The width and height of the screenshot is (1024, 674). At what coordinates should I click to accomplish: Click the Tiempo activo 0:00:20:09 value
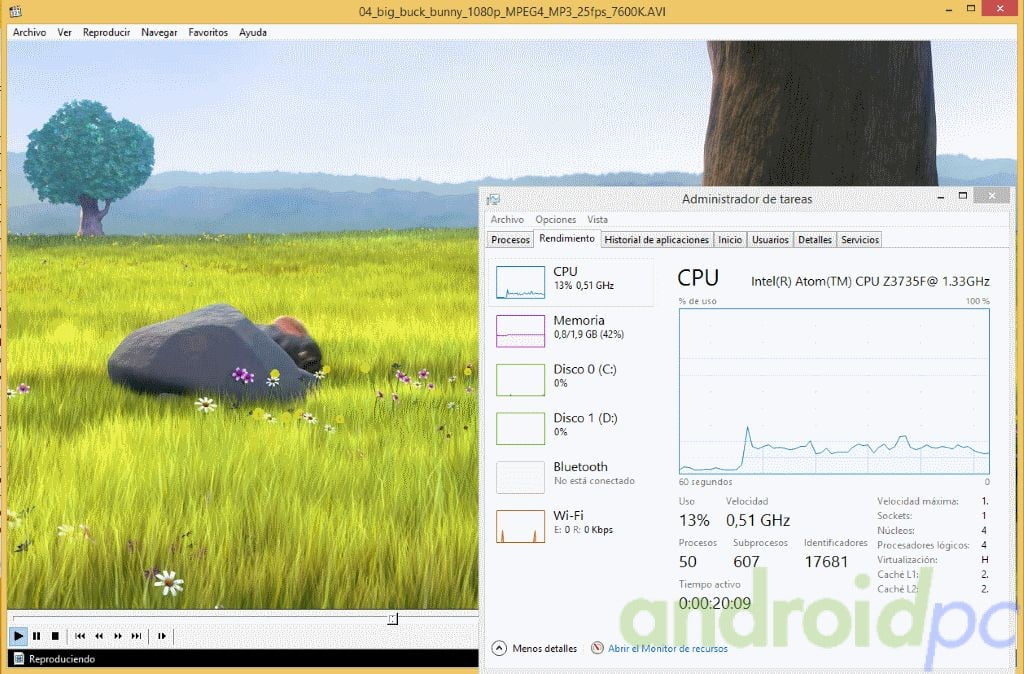pyautogui.click(x=714, y=603)
